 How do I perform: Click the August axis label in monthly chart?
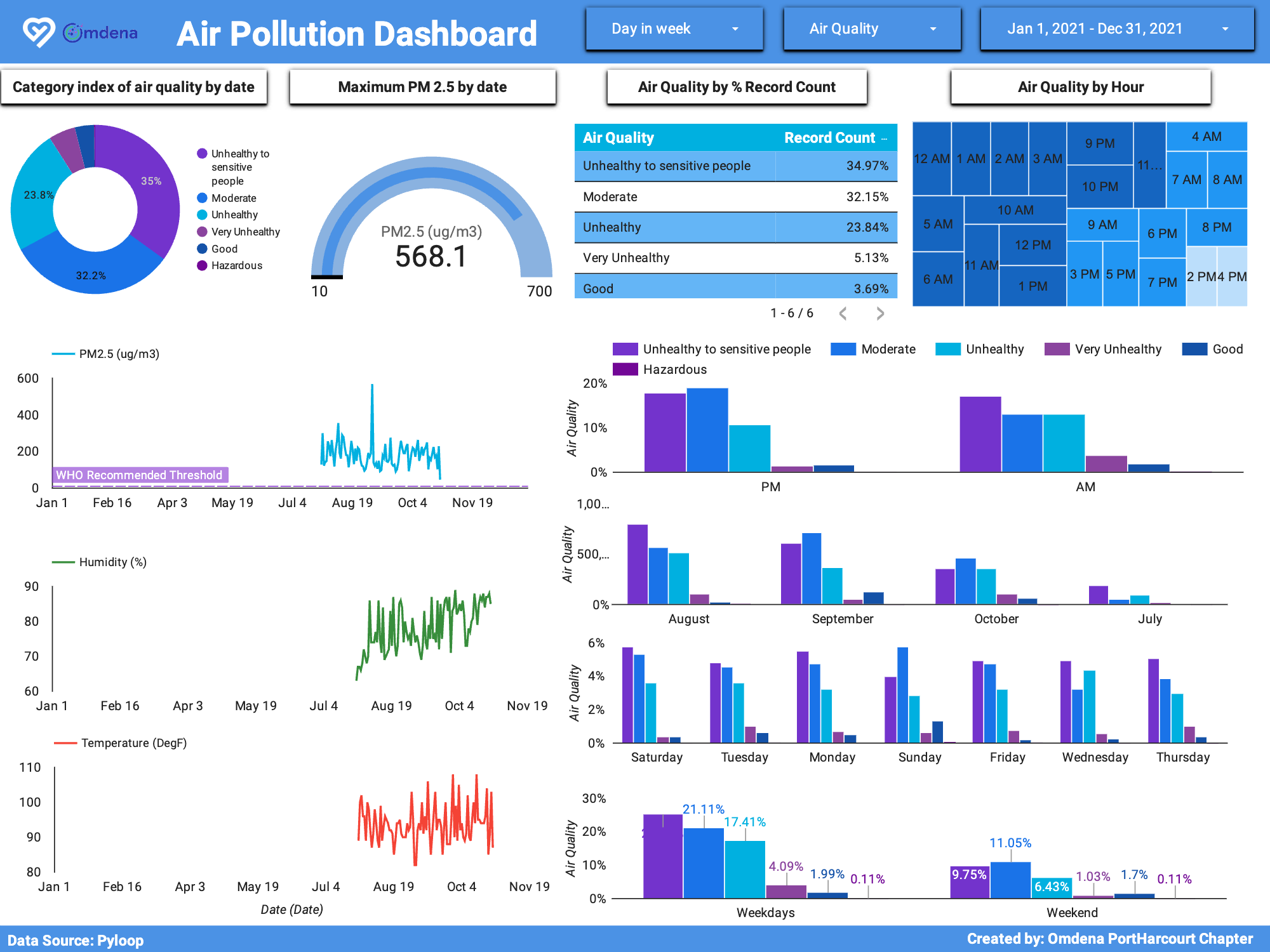tap(689, 619)
